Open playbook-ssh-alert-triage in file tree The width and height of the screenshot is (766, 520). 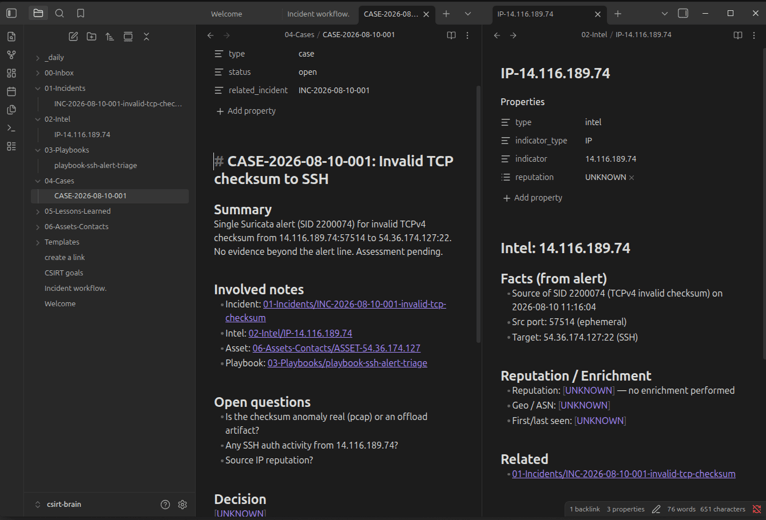click(x=96, y=165)
